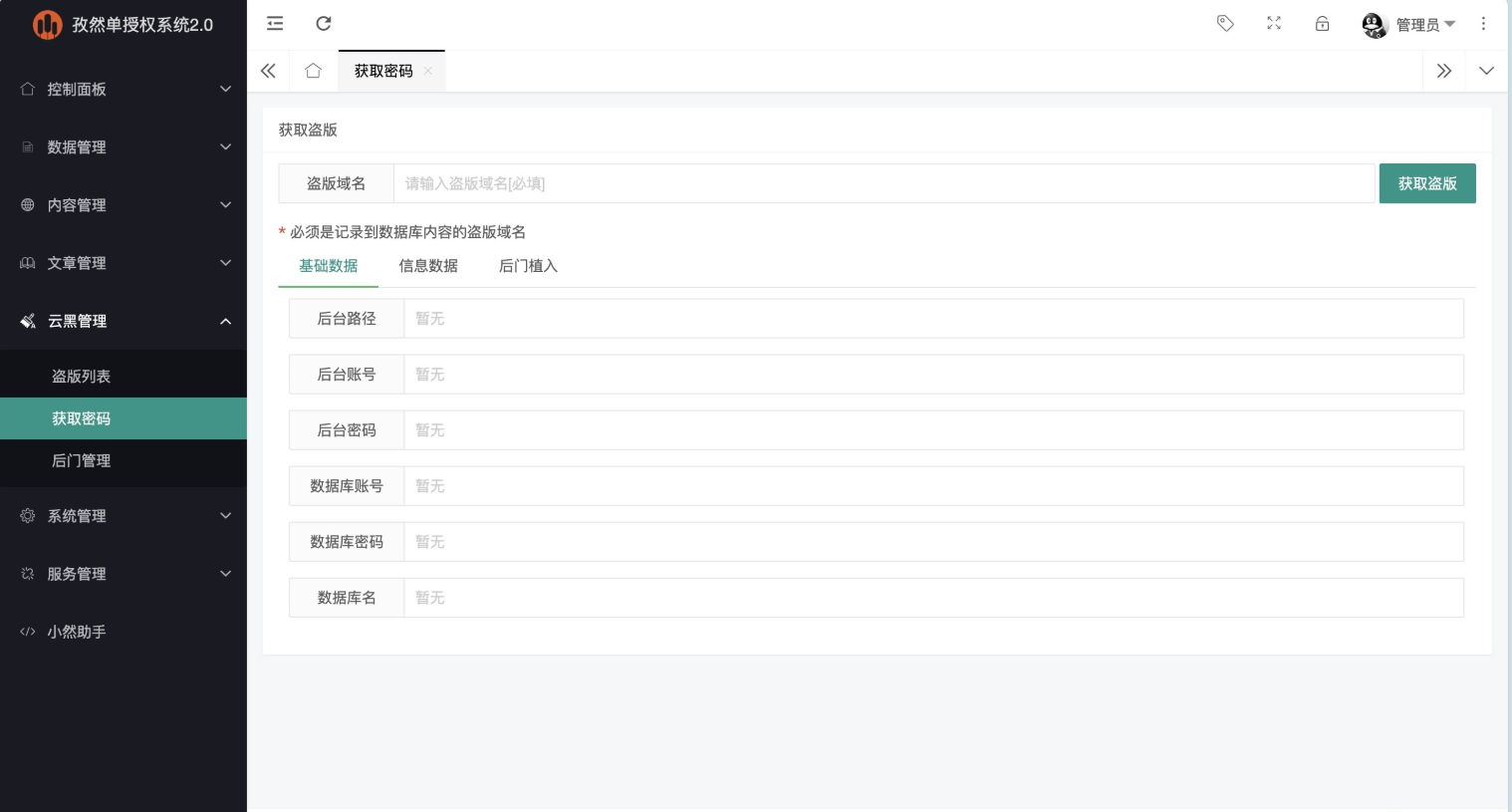Click the green 获取盗版 button
The image size is (1512, 812).
coord(1427,183)
